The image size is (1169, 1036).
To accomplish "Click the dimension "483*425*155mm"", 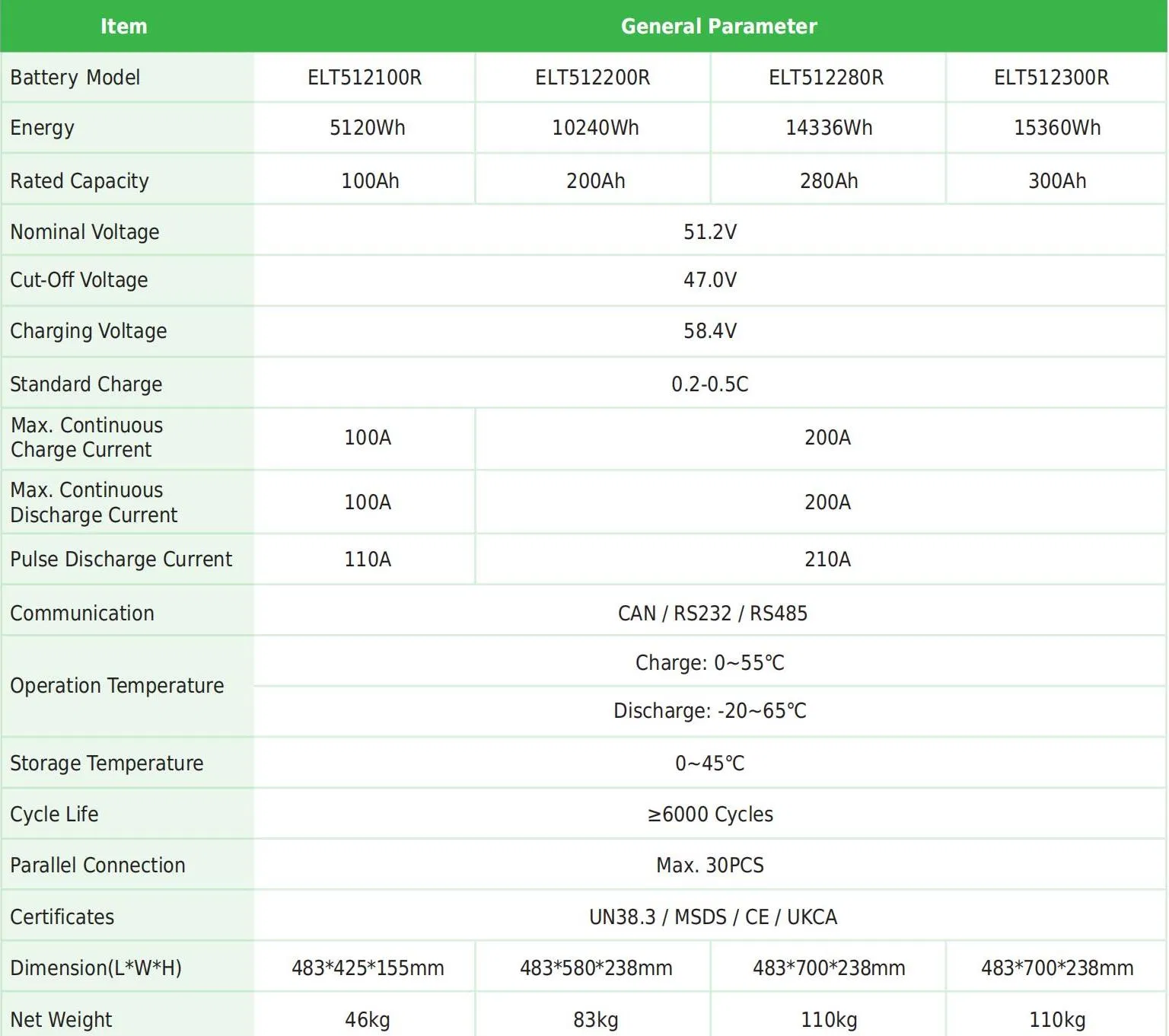I will [x=368, y=968].
